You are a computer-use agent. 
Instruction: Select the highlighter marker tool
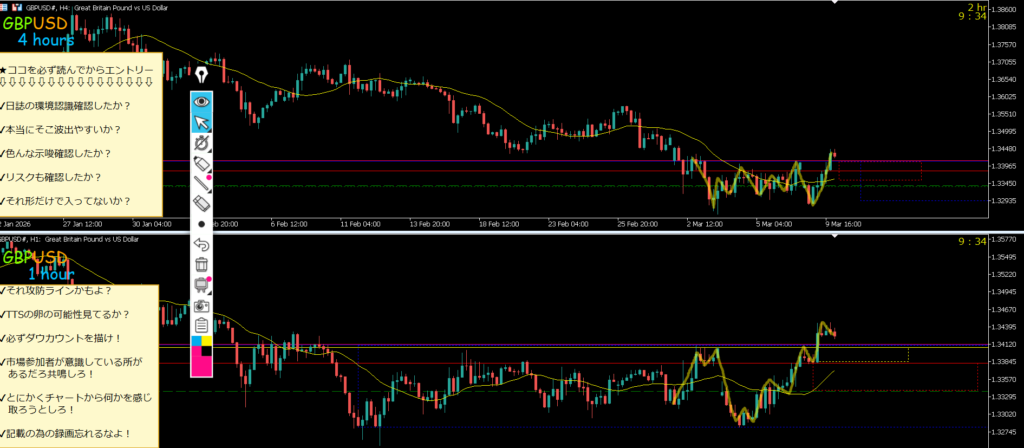pyautogui.click(x=202, y=163)
